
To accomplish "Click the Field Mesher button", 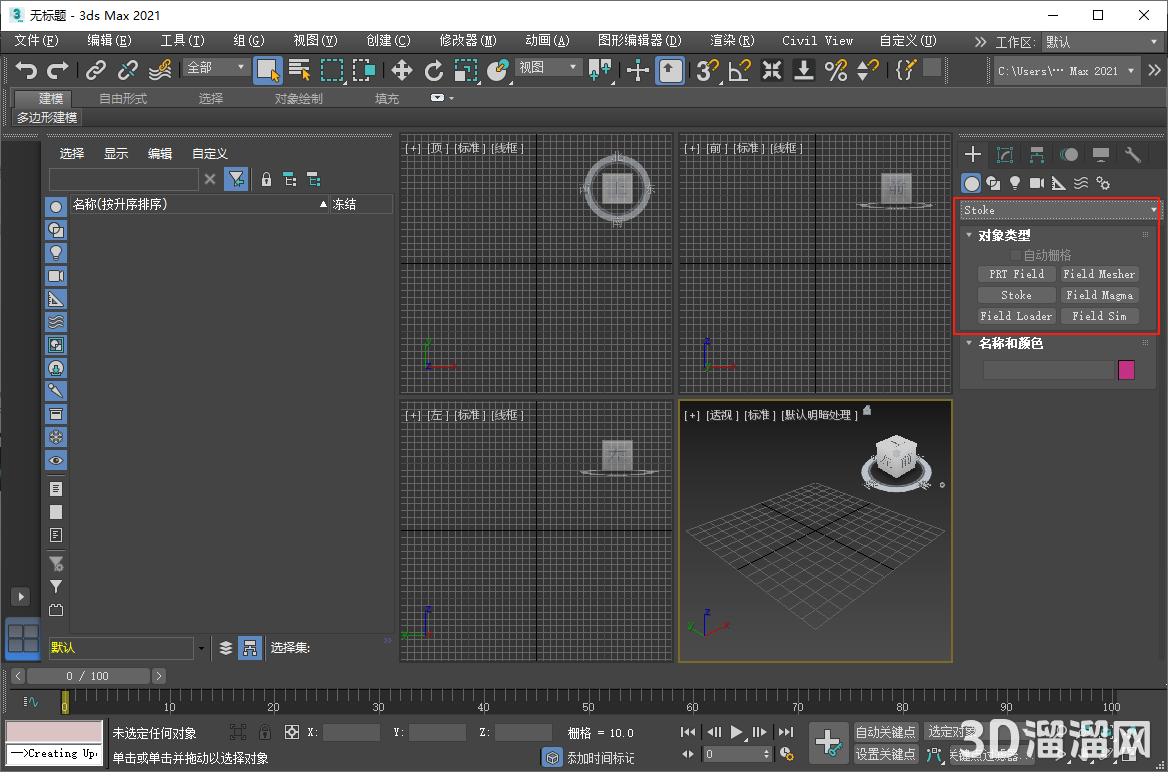I will (1099, 274).
